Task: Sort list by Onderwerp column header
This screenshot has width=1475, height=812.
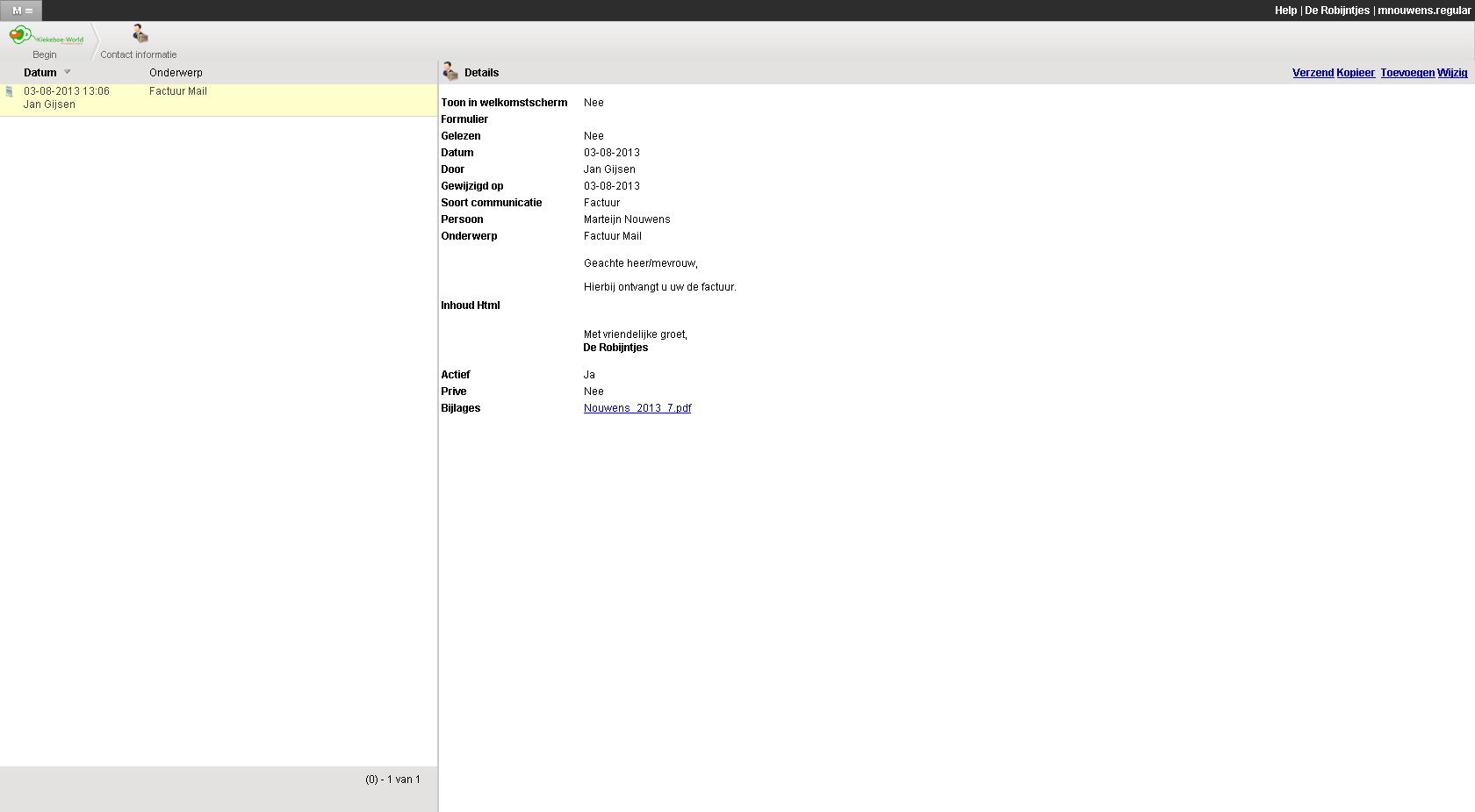Action: (x=176, y=73)
